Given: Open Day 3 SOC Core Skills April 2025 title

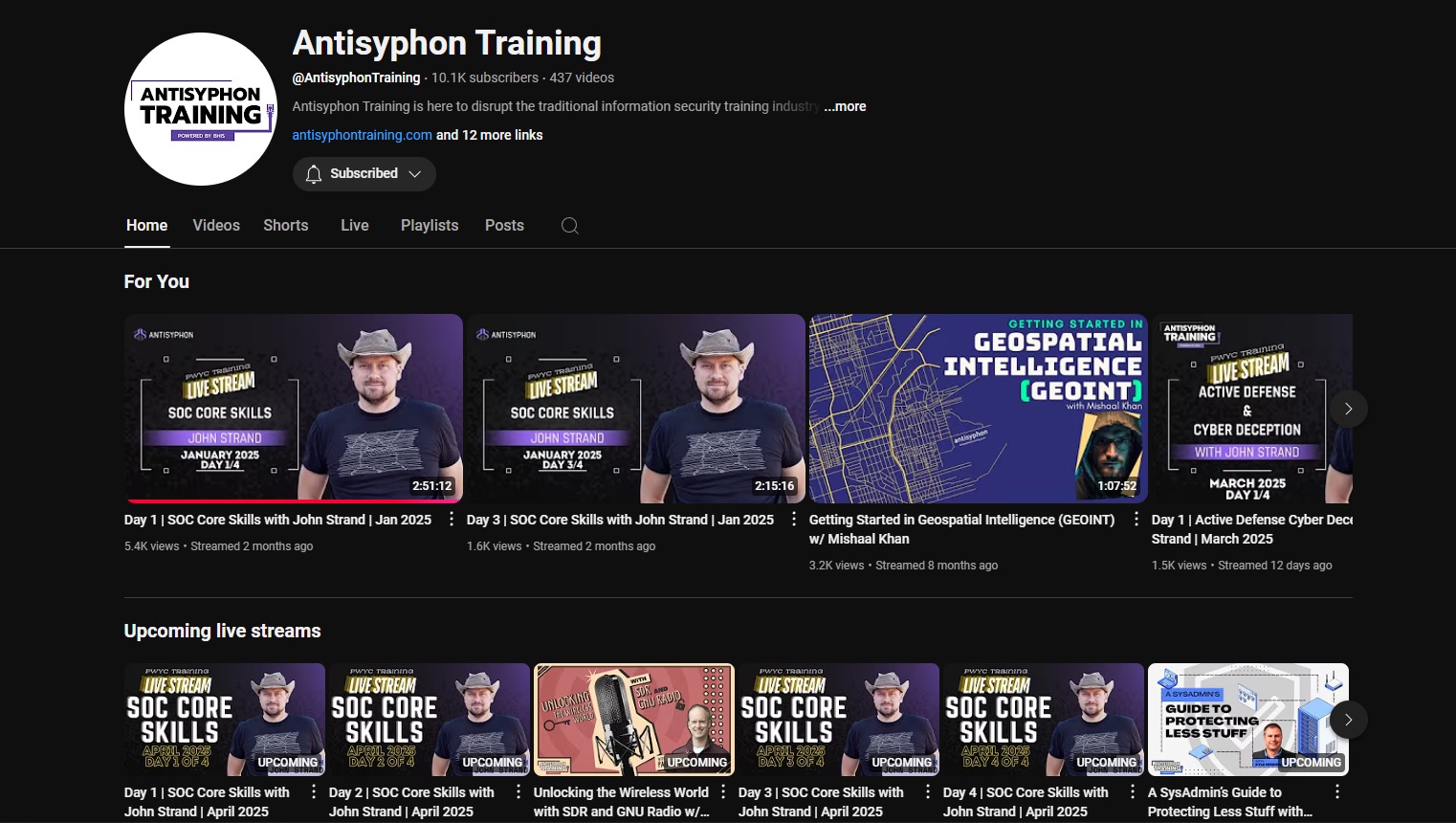Looking at the screenshot, I should (821, 802).
